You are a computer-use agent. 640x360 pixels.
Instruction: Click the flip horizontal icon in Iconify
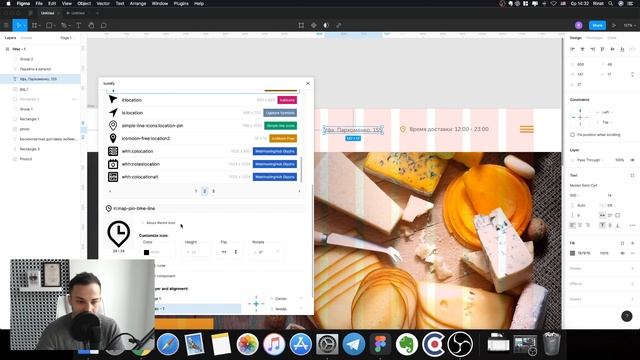(x=224, y=252)
